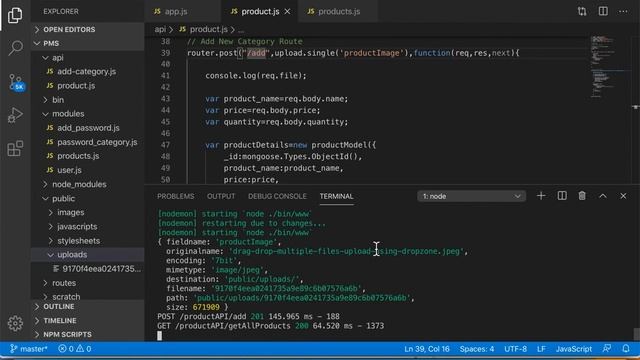Viewport: 640px width, 360px height.
Task: Expand the Outline section
Action: [x=87, y=307]
